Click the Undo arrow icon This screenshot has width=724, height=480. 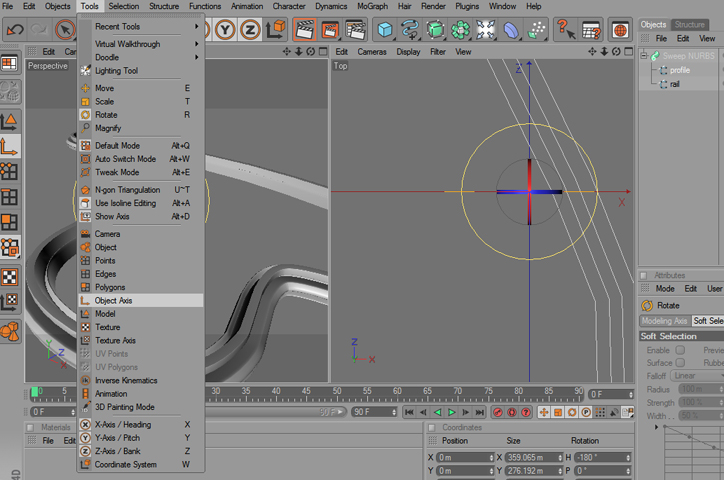pos(15,30)
